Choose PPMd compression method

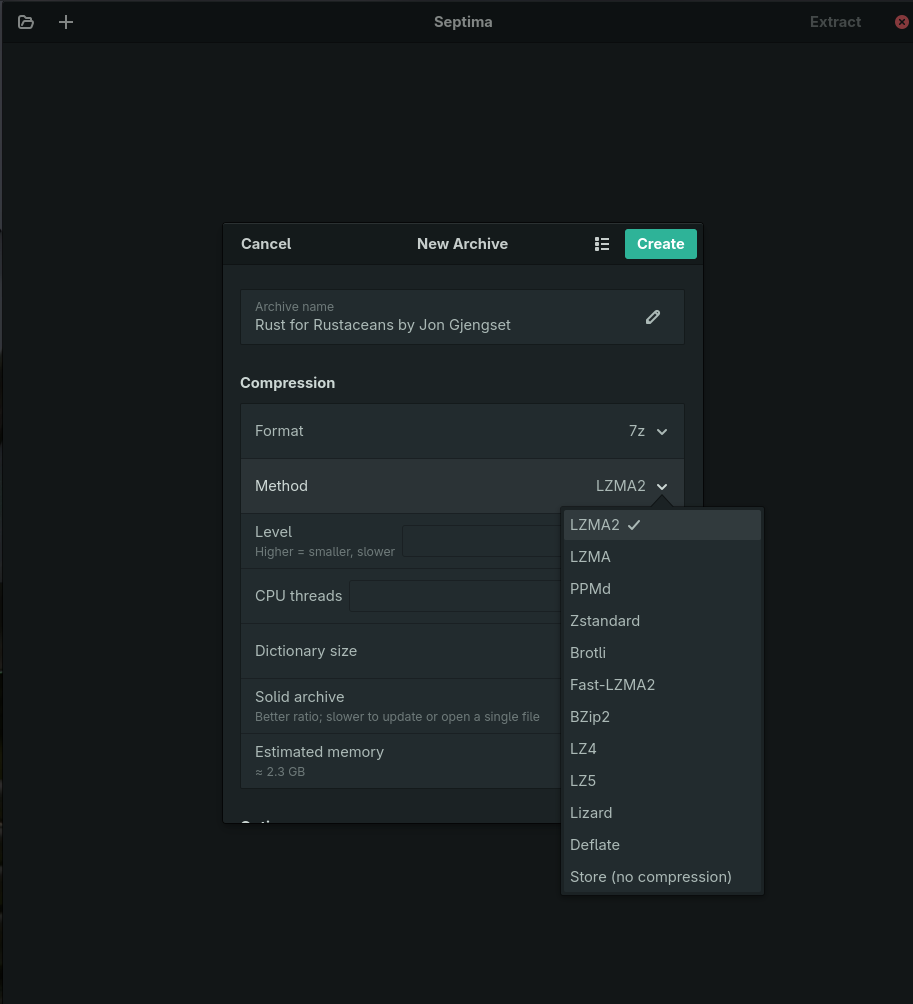pyautogui.click(x=662, y=589)
